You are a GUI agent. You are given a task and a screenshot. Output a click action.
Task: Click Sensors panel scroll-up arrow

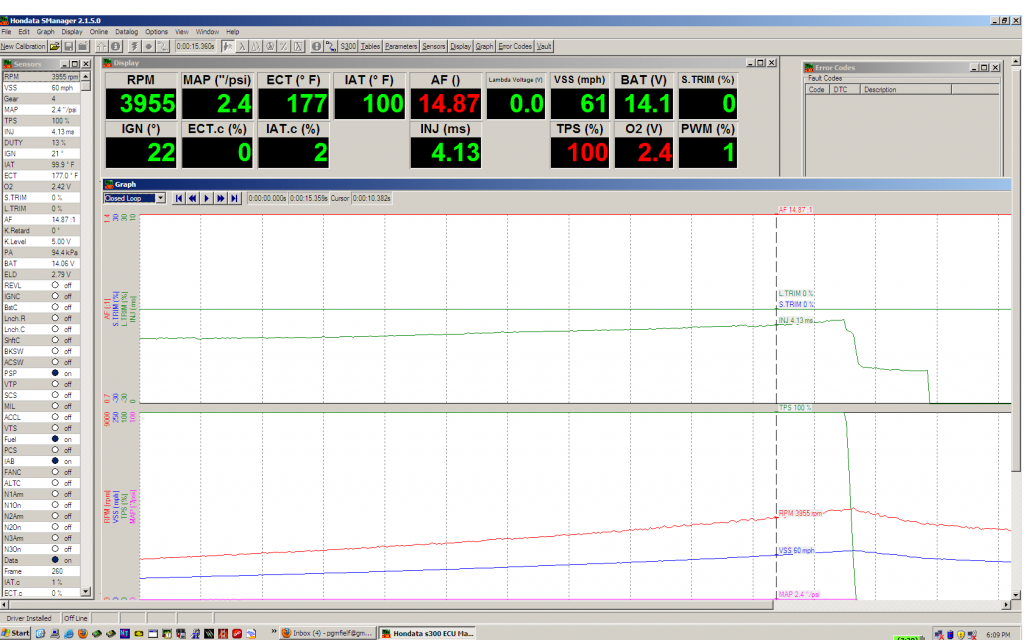pos(86,77)
